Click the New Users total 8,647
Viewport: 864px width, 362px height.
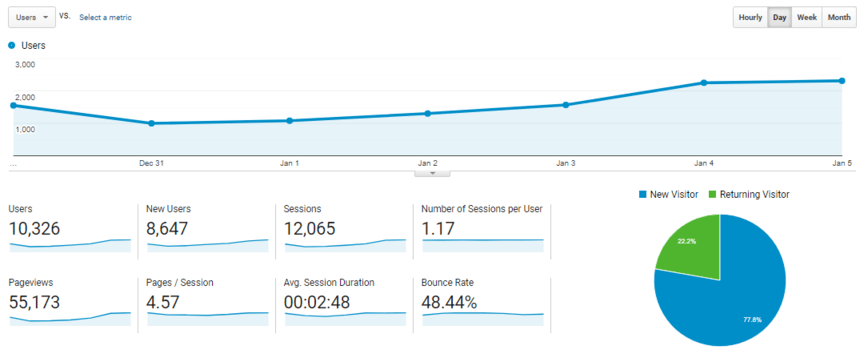(x=167, y=228)
